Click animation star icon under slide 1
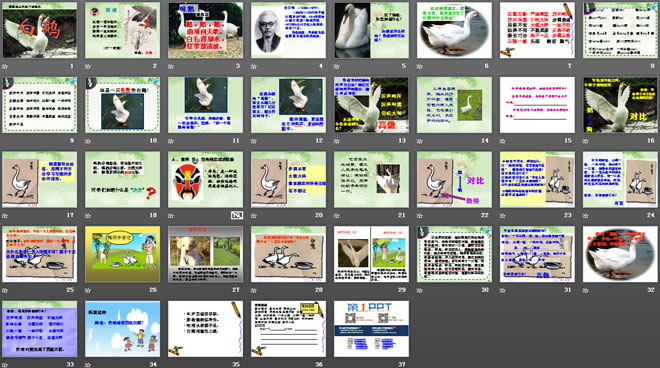The image size is (660, 368). pos(5,66)
